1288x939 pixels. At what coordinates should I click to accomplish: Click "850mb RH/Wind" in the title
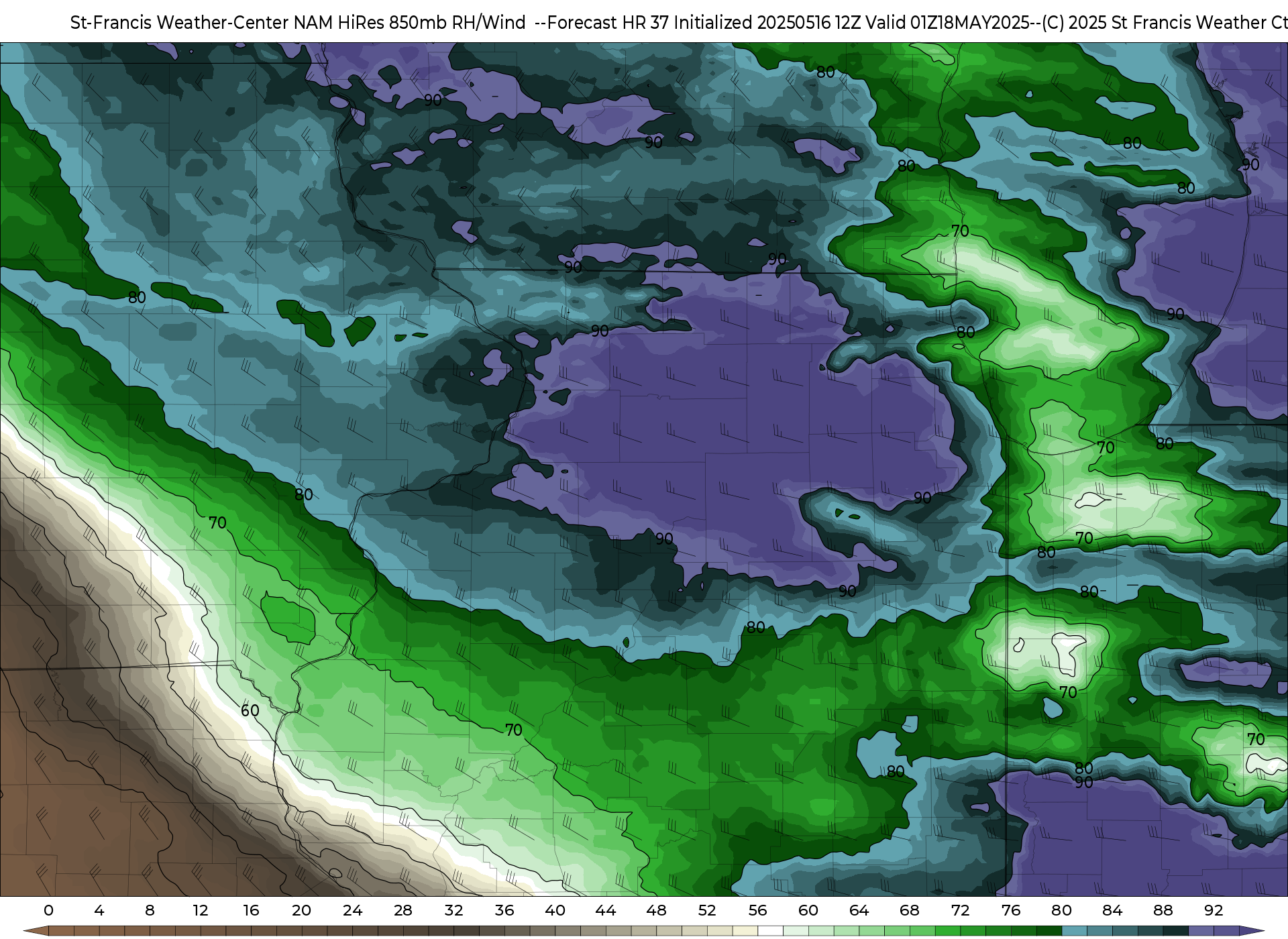(x=458, y=23)
